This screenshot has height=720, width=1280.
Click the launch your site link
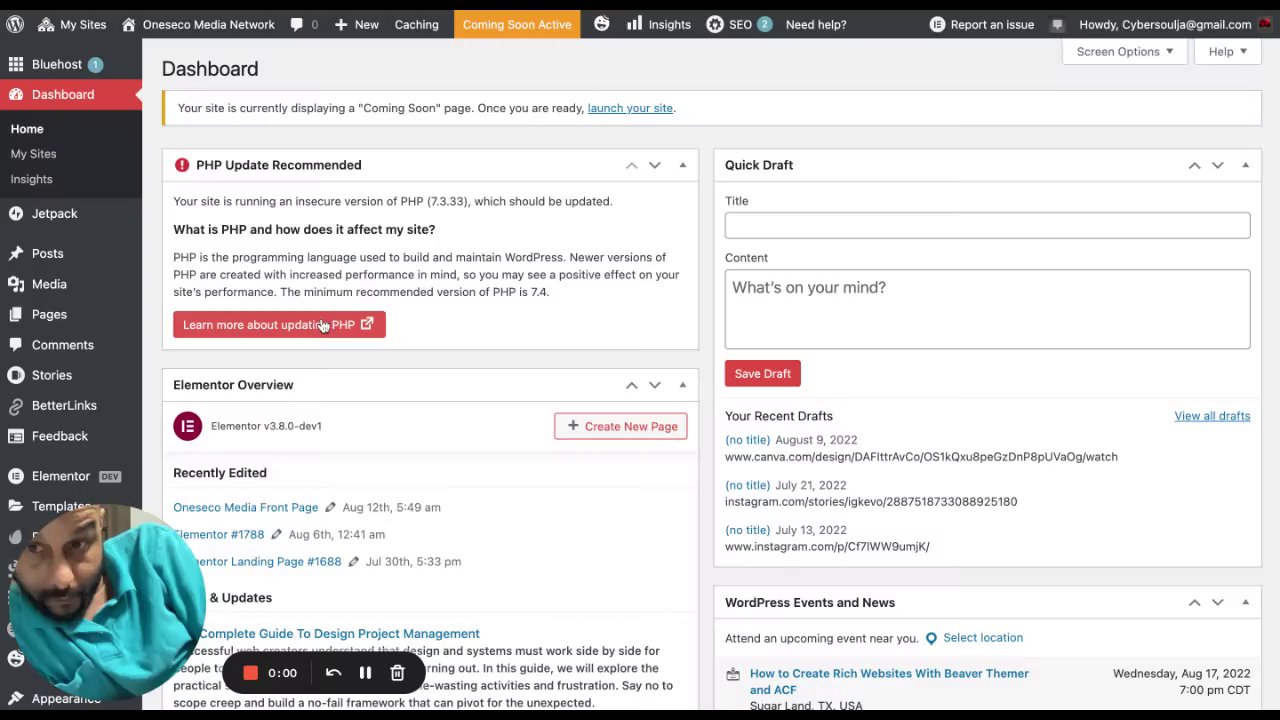(630, 108)
